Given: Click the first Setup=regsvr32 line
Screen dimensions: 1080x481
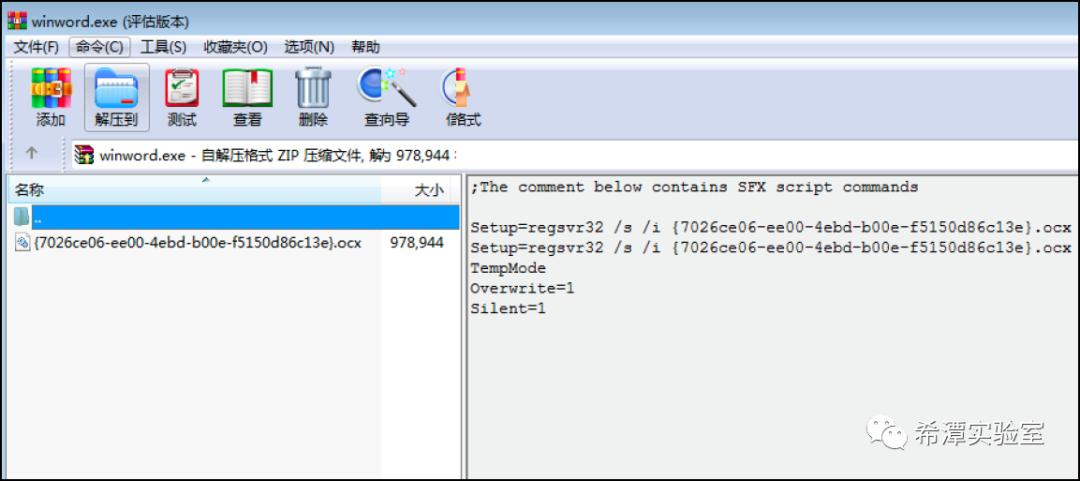Looking at the screenshot, I should coord(771,227).
